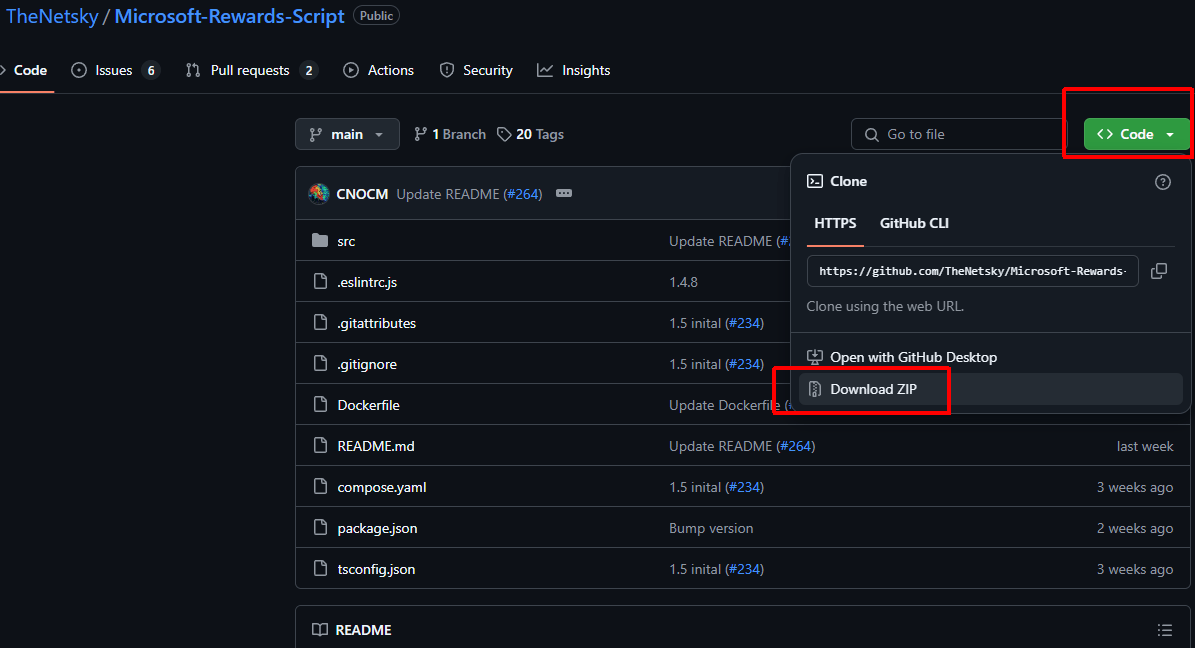
Task: Open the #264 link in README.md row
Action: tap(796, 446)
